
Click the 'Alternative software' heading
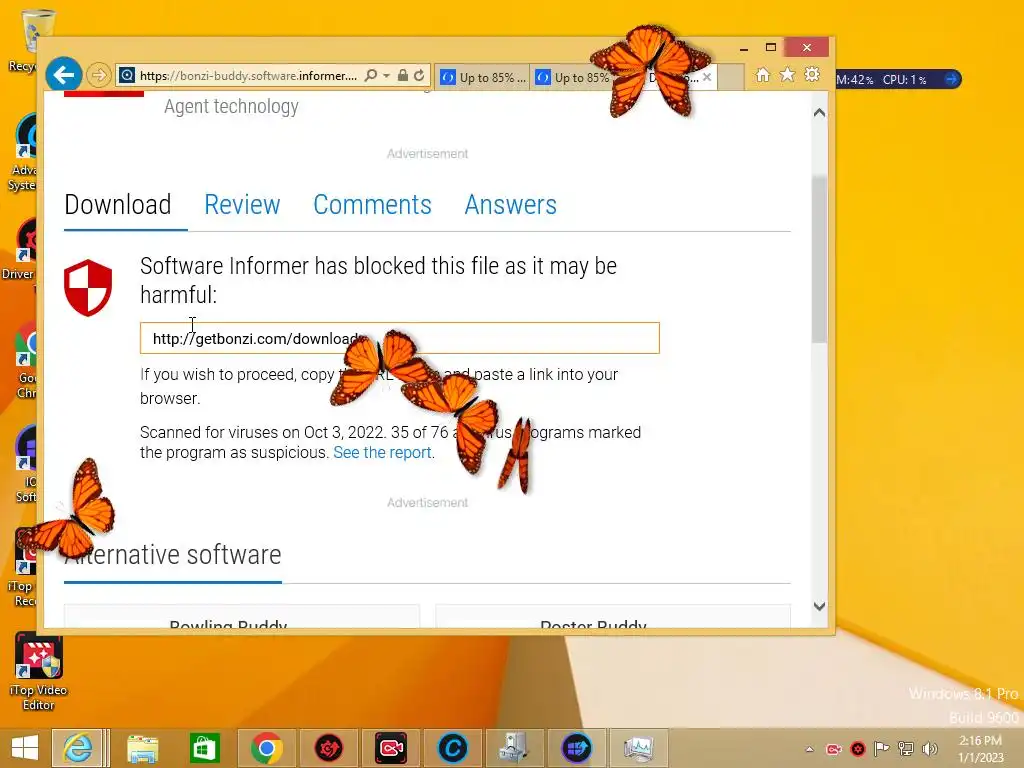(173, 554)
